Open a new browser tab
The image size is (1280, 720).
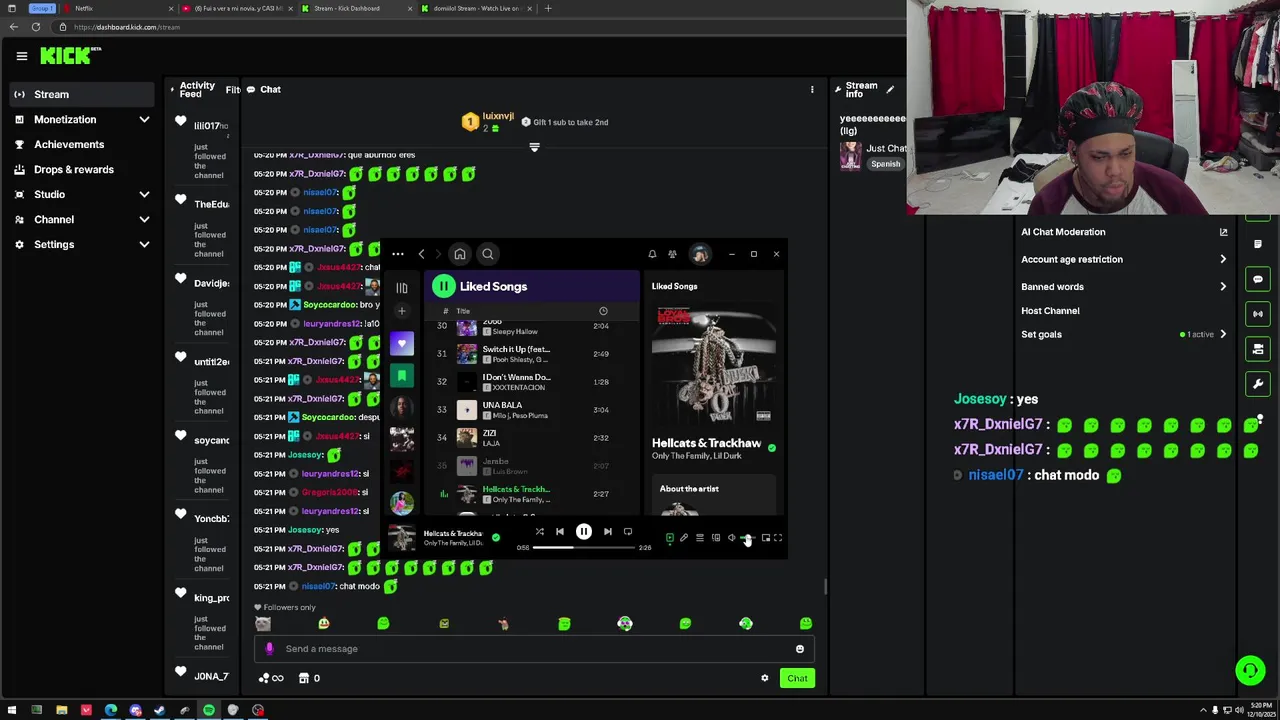(x=547, y=8)
